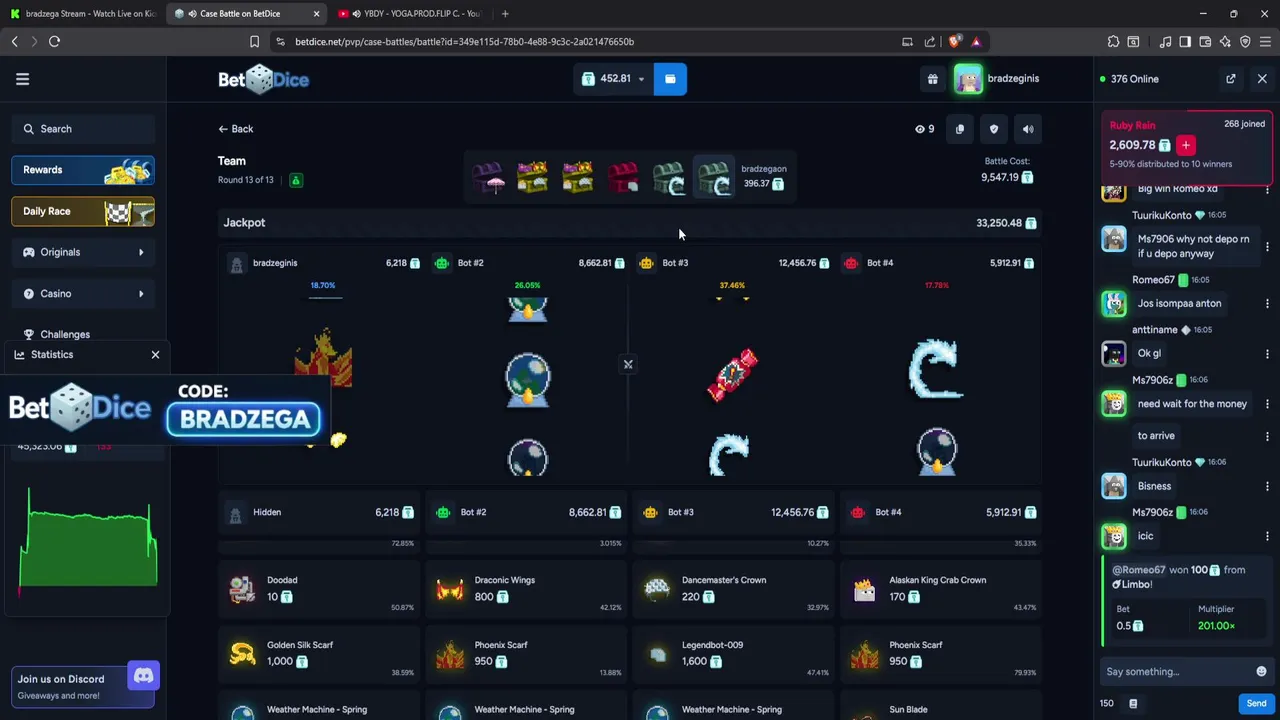Click the address bar URL
The image size is (1280, 720).
click(x=464, y=42)
